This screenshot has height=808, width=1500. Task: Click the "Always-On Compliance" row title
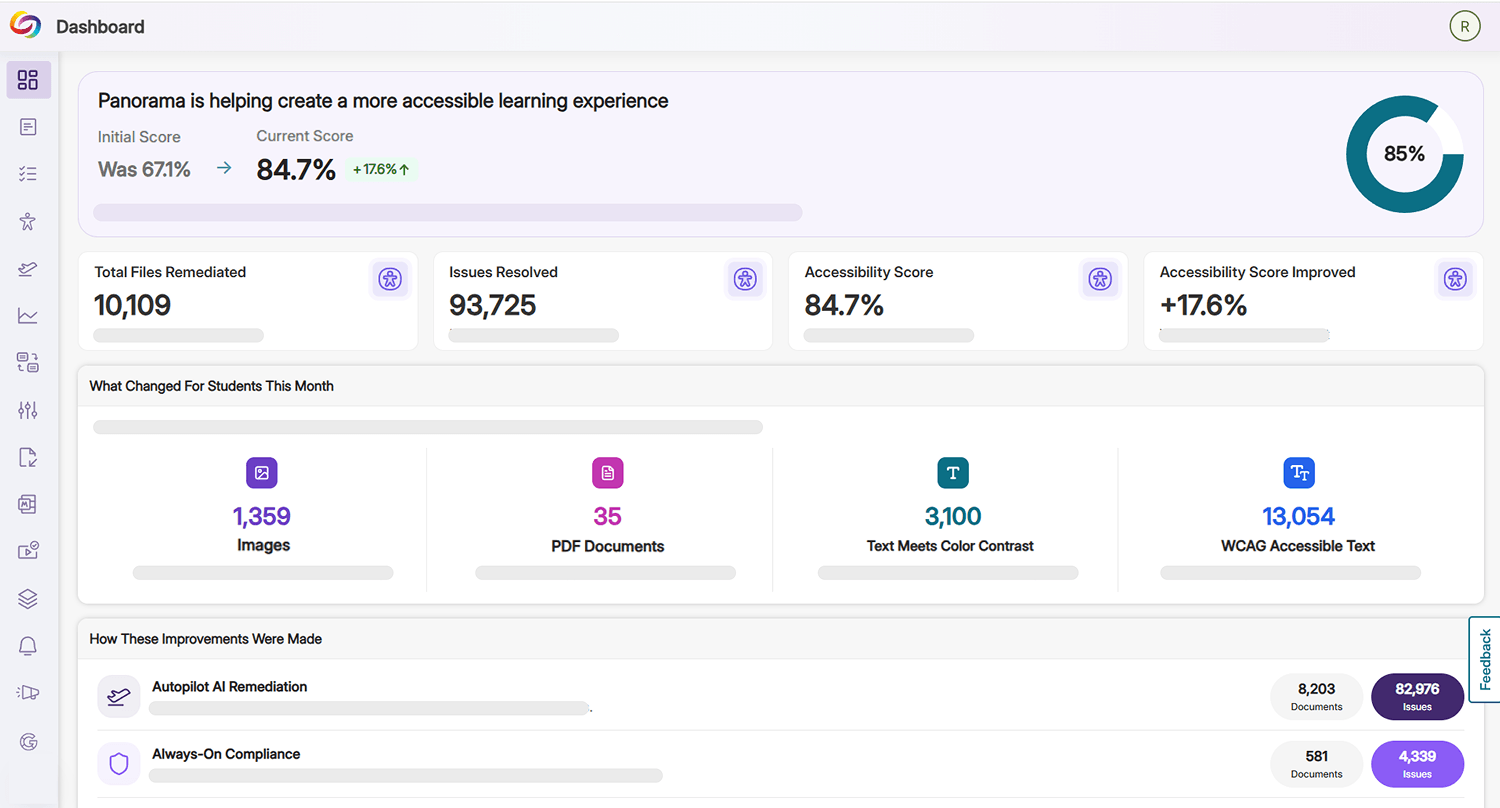pos(226,754)
